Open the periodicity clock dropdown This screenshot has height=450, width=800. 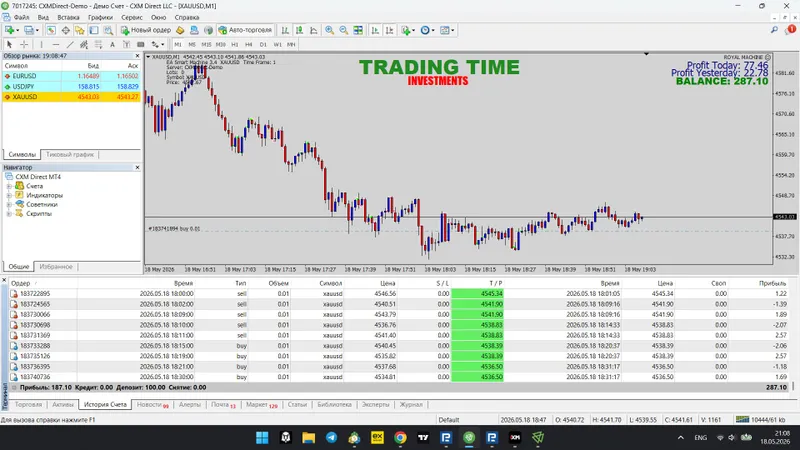coord(427,31)
